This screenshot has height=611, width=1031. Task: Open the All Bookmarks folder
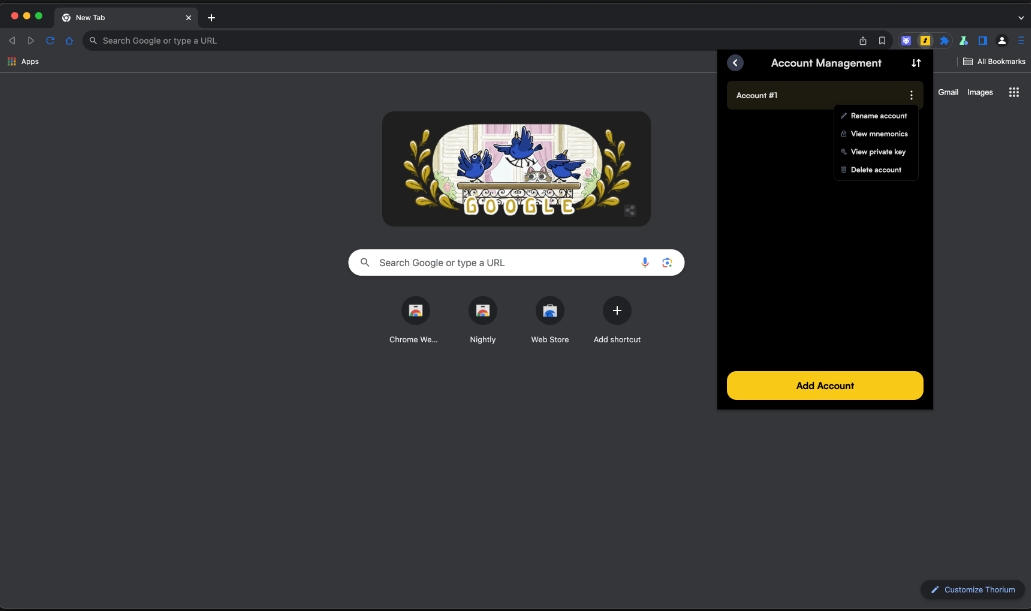tap(994, 61)
